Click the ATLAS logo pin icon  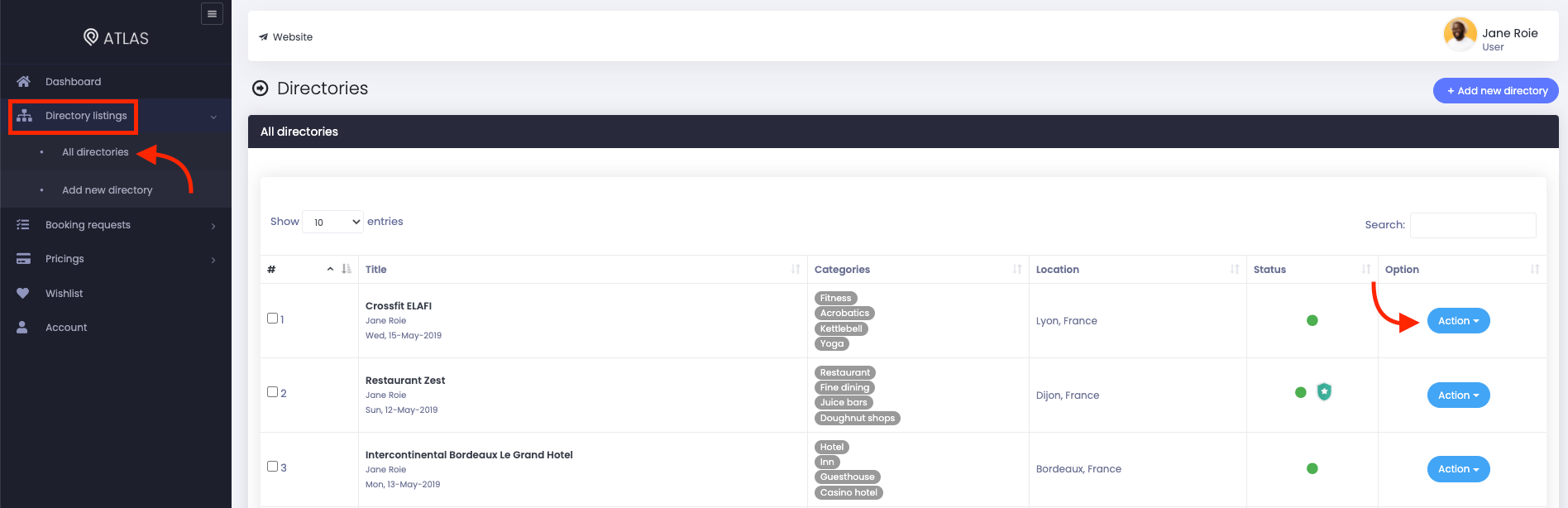pyautogui.click(x=91, y=37)
